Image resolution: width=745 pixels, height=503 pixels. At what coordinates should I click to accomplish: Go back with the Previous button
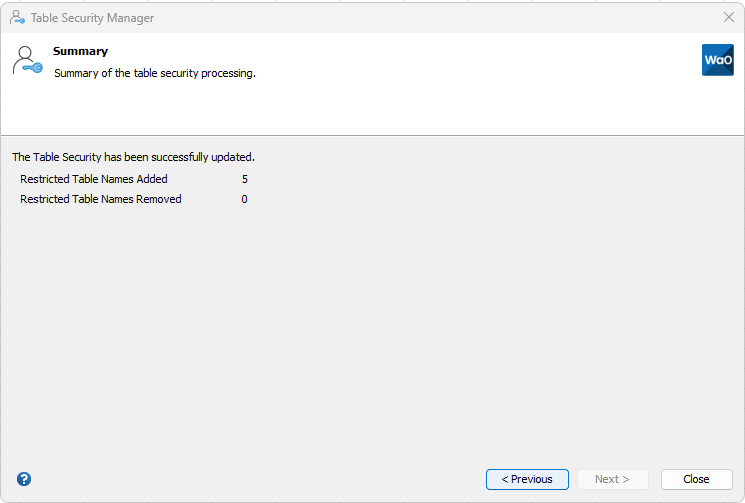pos(527,479)
